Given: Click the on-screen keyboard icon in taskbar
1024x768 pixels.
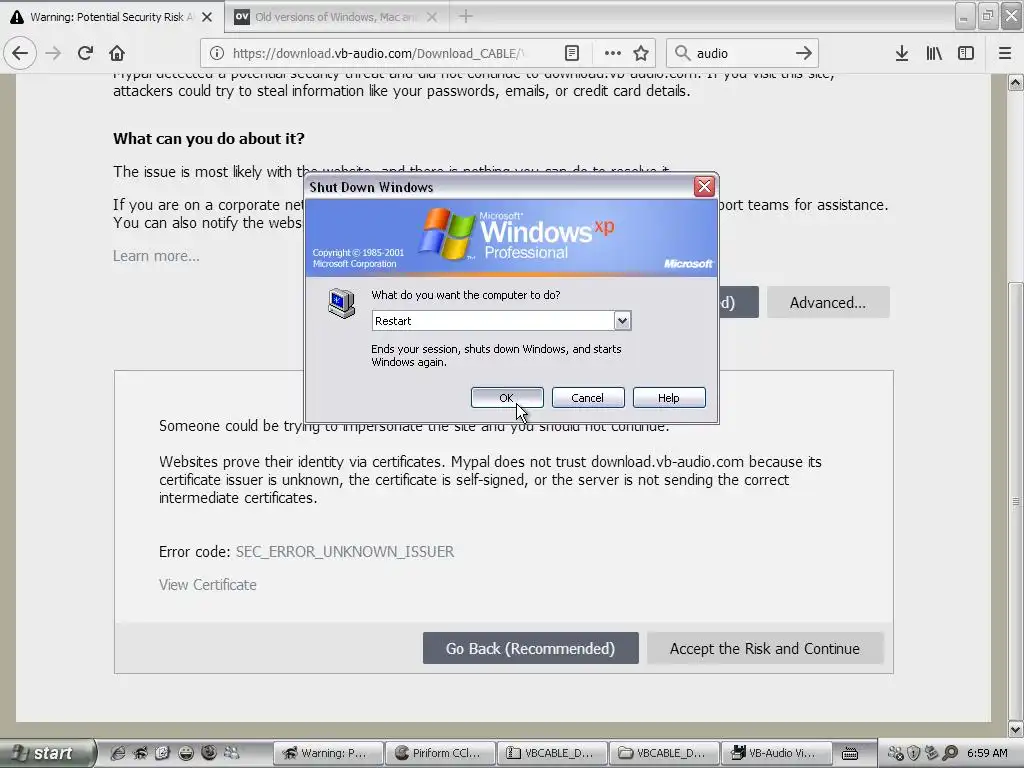Looking at the screenshot, I should [850, 753].
